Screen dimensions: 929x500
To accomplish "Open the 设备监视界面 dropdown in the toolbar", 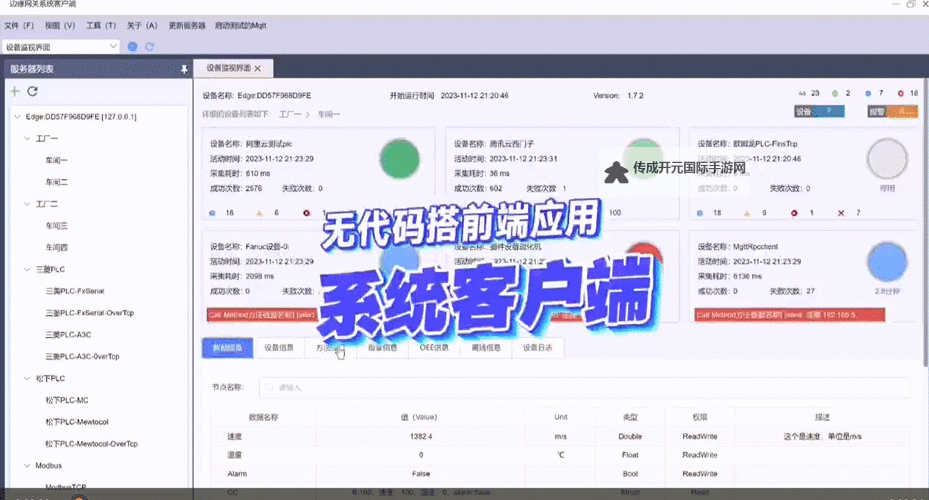I will (61, 47).
